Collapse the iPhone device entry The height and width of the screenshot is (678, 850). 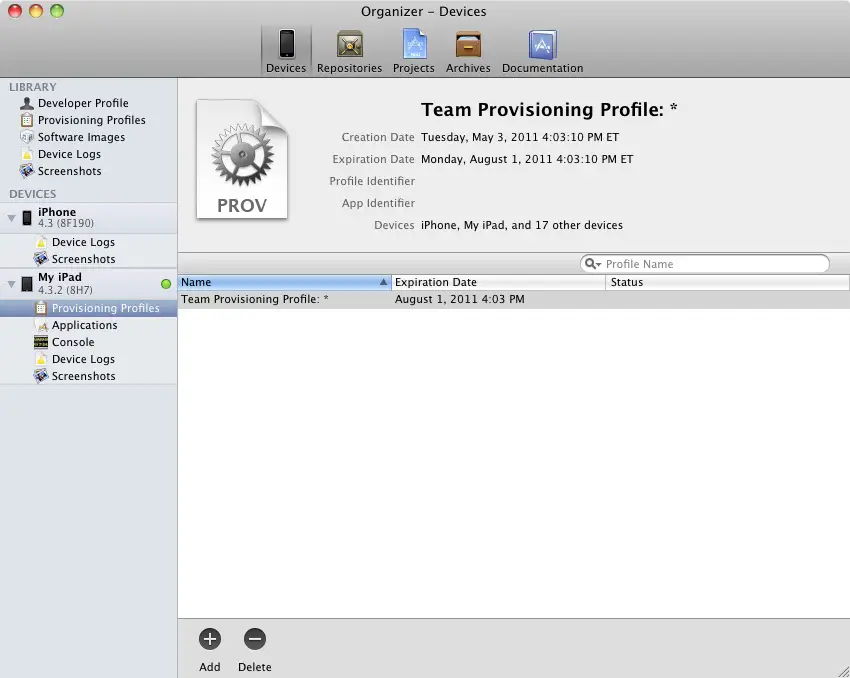pos(9,217)
